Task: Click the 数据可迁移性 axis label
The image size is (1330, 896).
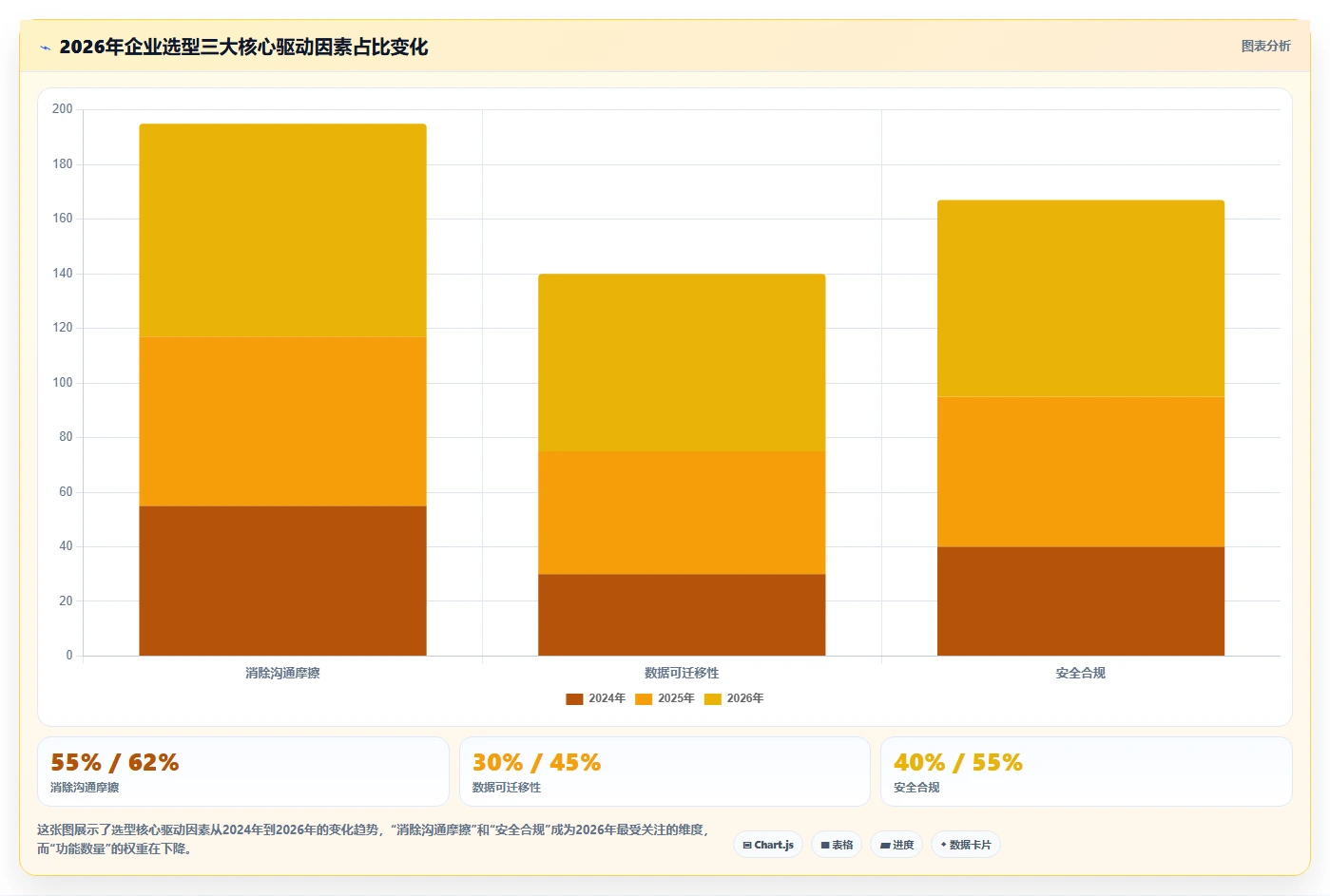Action: (x=682, y=673)
